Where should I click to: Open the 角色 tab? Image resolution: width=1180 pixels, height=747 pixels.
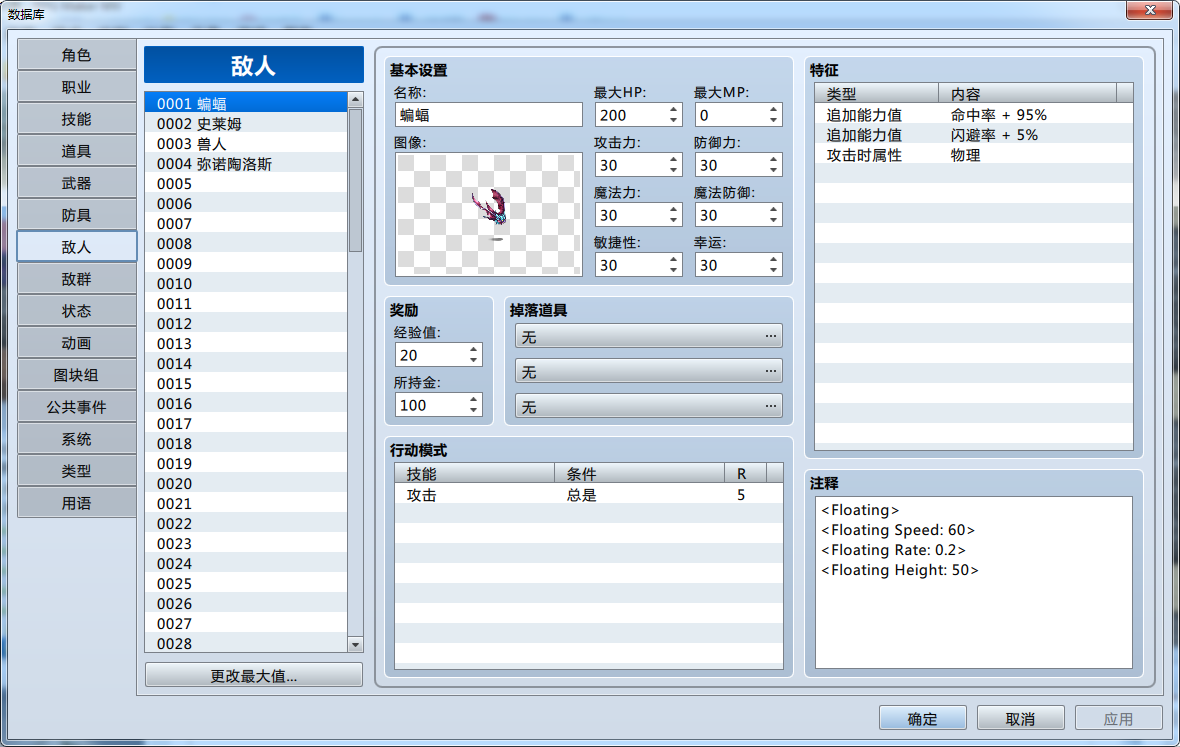point(76,55)
